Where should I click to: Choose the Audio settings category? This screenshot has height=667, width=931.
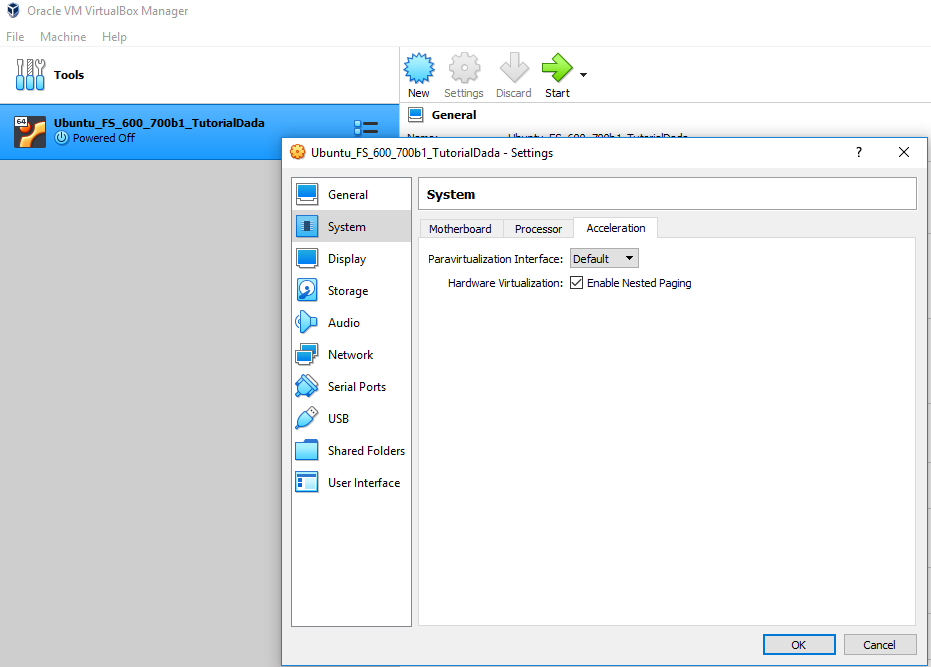(x=343, y=323)
